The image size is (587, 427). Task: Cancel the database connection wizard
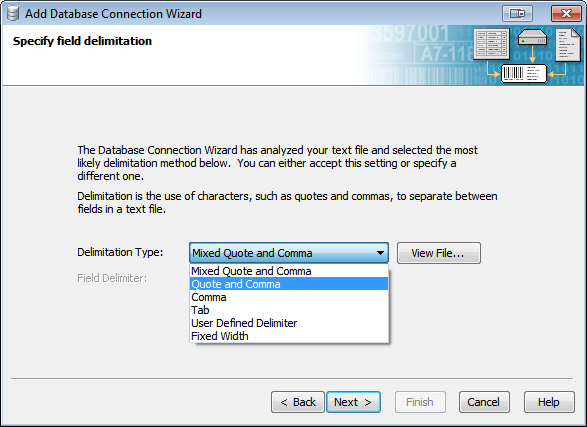click(484, 402)
